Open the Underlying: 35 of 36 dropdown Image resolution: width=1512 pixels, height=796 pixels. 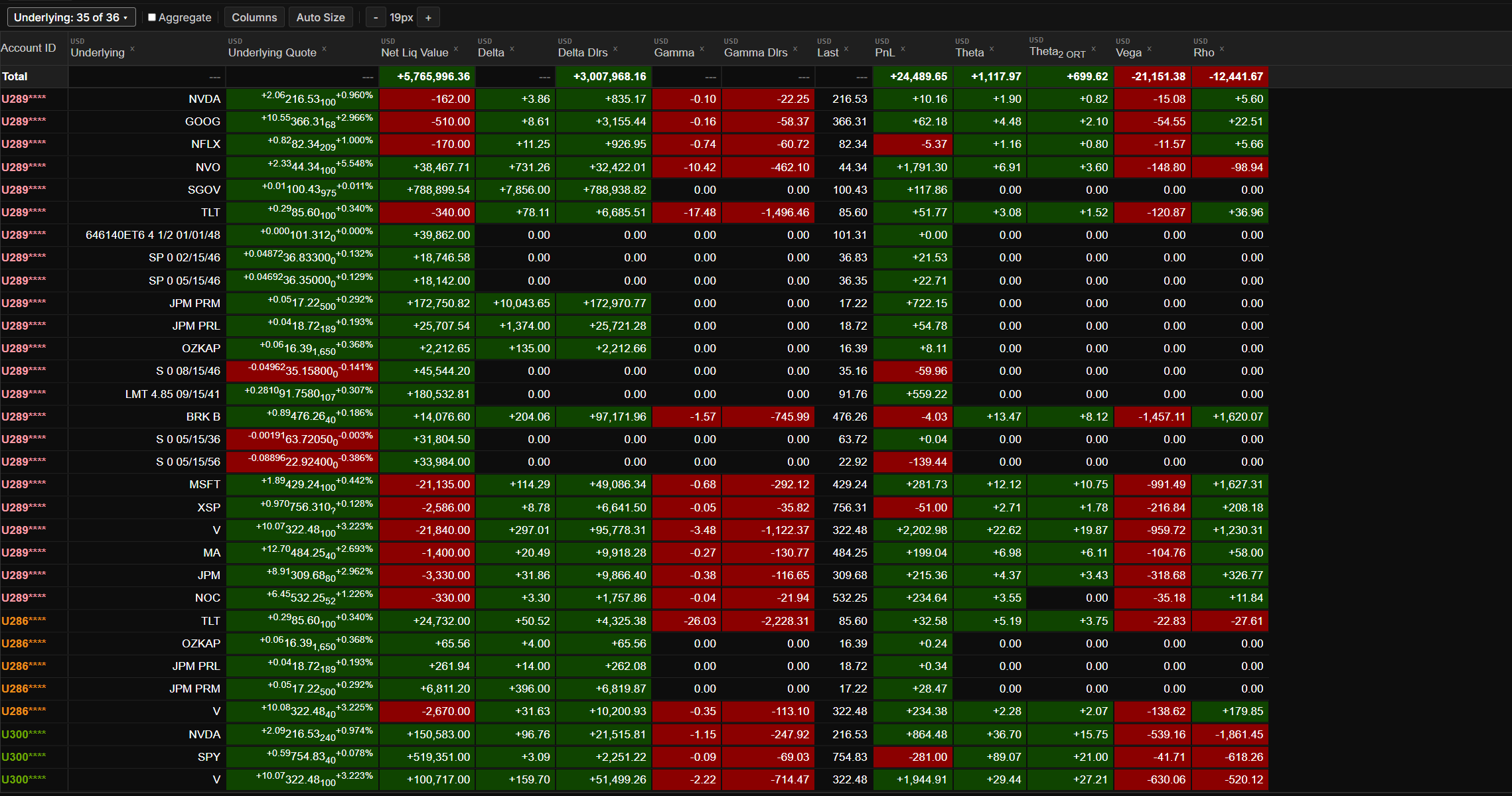coord(72,17)
